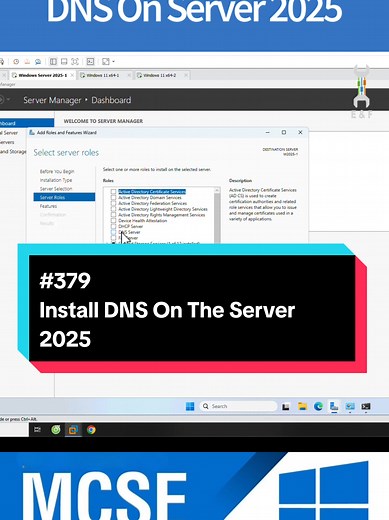Close the Windows Server 2025-1 tab

pos(72,75)
